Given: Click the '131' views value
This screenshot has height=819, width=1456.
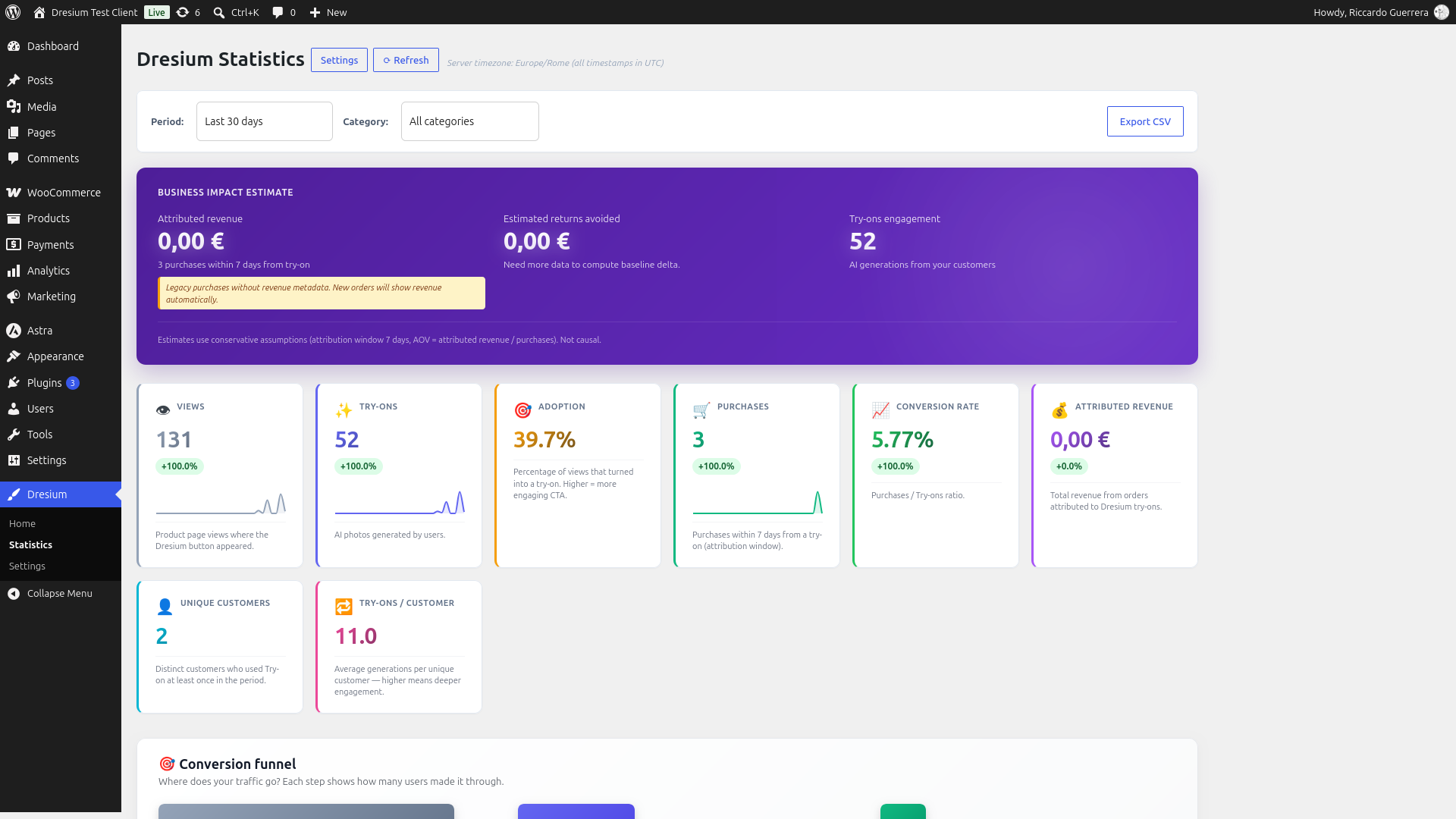Looking at the screenshot, I should (174, 440).
